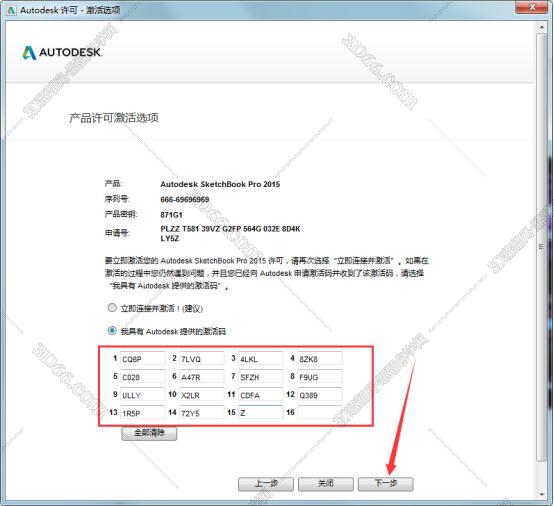
Task: Click activation code field 12 containing Q389
Action: point(320,395)
